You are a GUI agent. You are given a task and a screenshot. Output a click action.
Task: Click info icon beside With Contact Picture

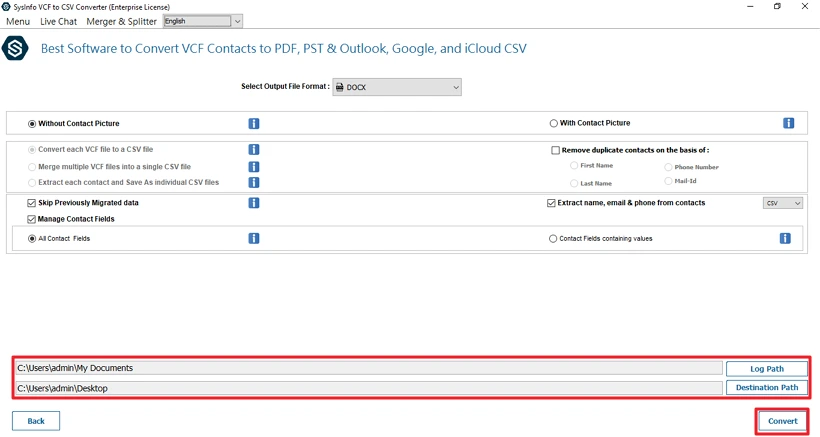point(788,124)
